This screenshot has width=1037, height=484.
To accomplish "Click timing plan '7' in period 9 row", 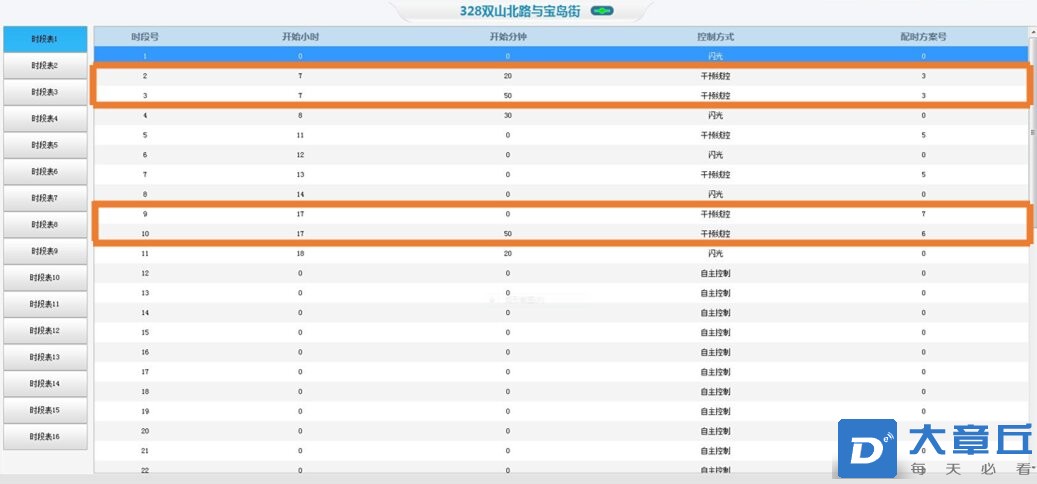I will point(923,214).
